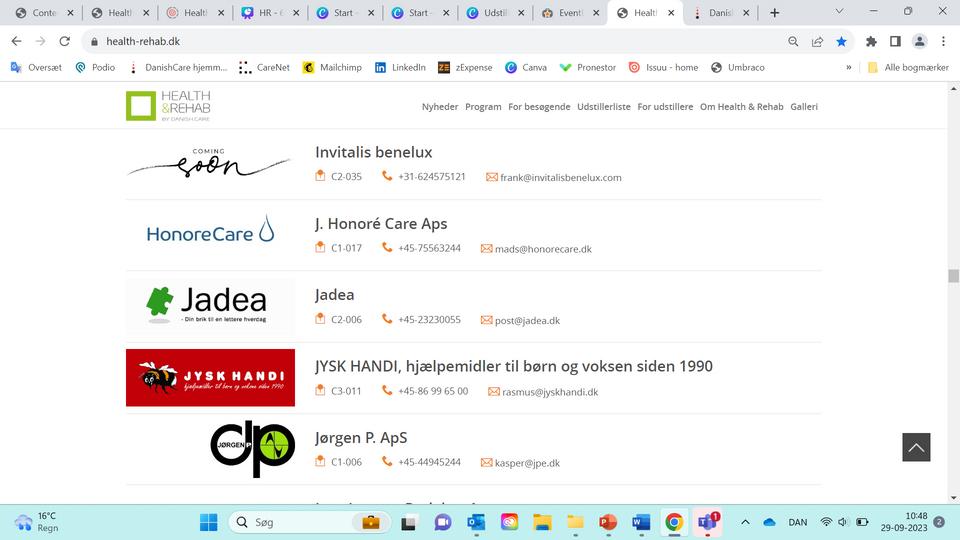Reload the page
Image resolution: width=960 pixels, height=540 pixels.
tap(64, 41)
